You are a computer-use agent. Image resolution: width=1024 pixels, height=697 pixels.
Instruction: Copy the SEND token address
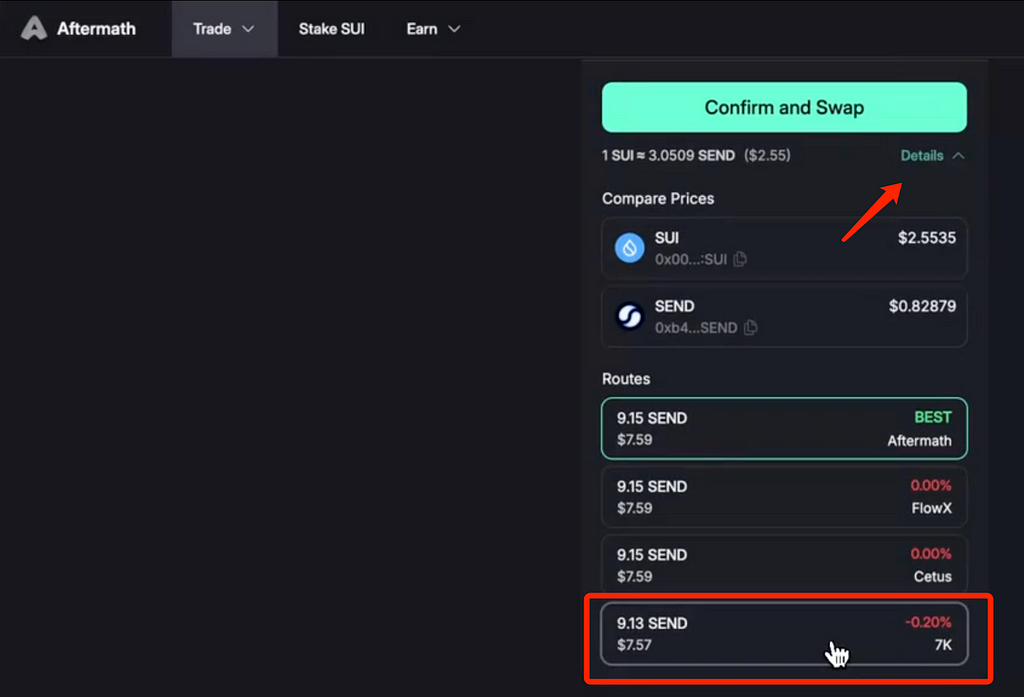pyautogui.click(x=751, y=327)
